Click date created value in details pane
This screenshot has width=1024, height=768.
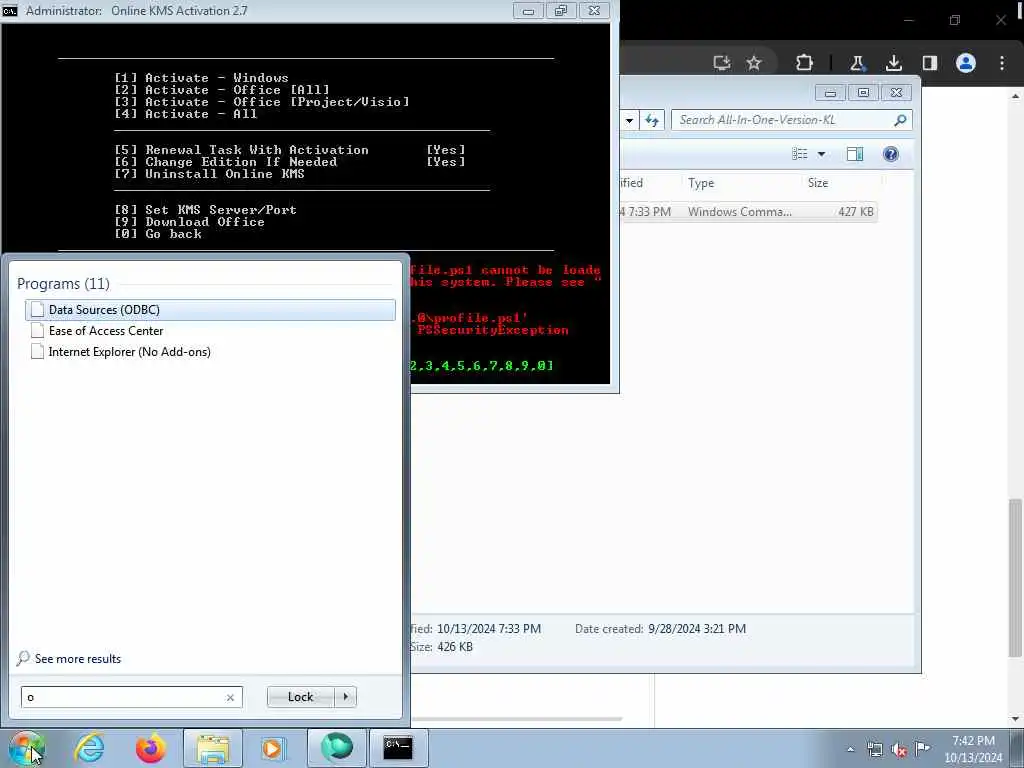coord(697,629)
